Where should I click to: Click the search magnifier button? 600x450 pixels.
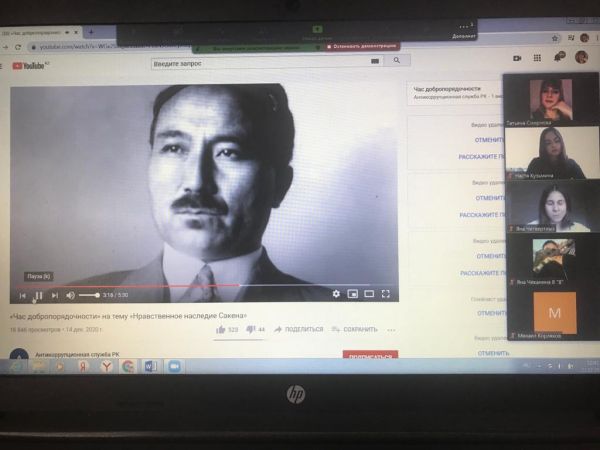coord(397,61)
